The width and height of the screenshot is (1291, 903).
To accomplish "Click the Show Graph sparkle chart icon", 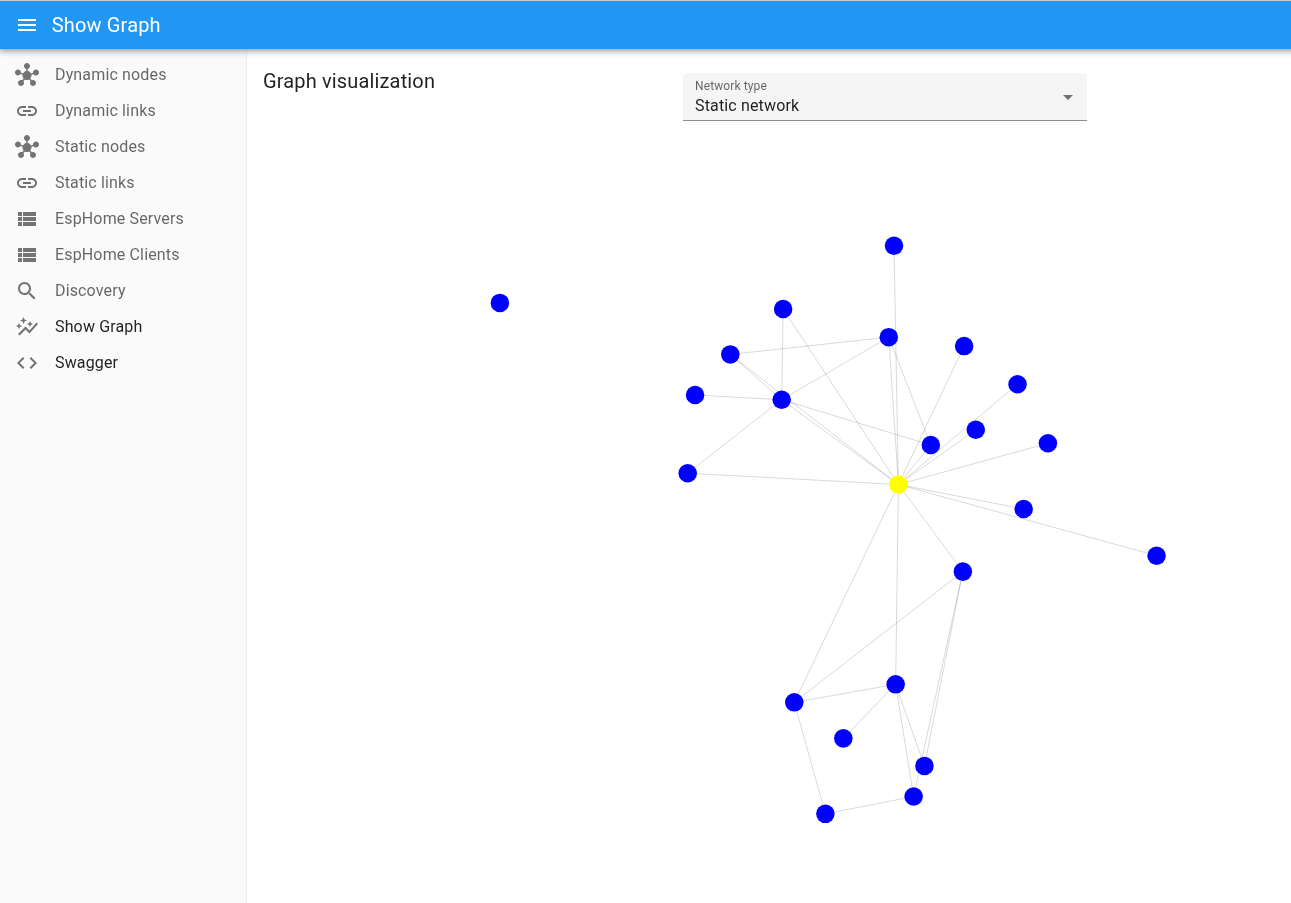I will coord(27,327).
